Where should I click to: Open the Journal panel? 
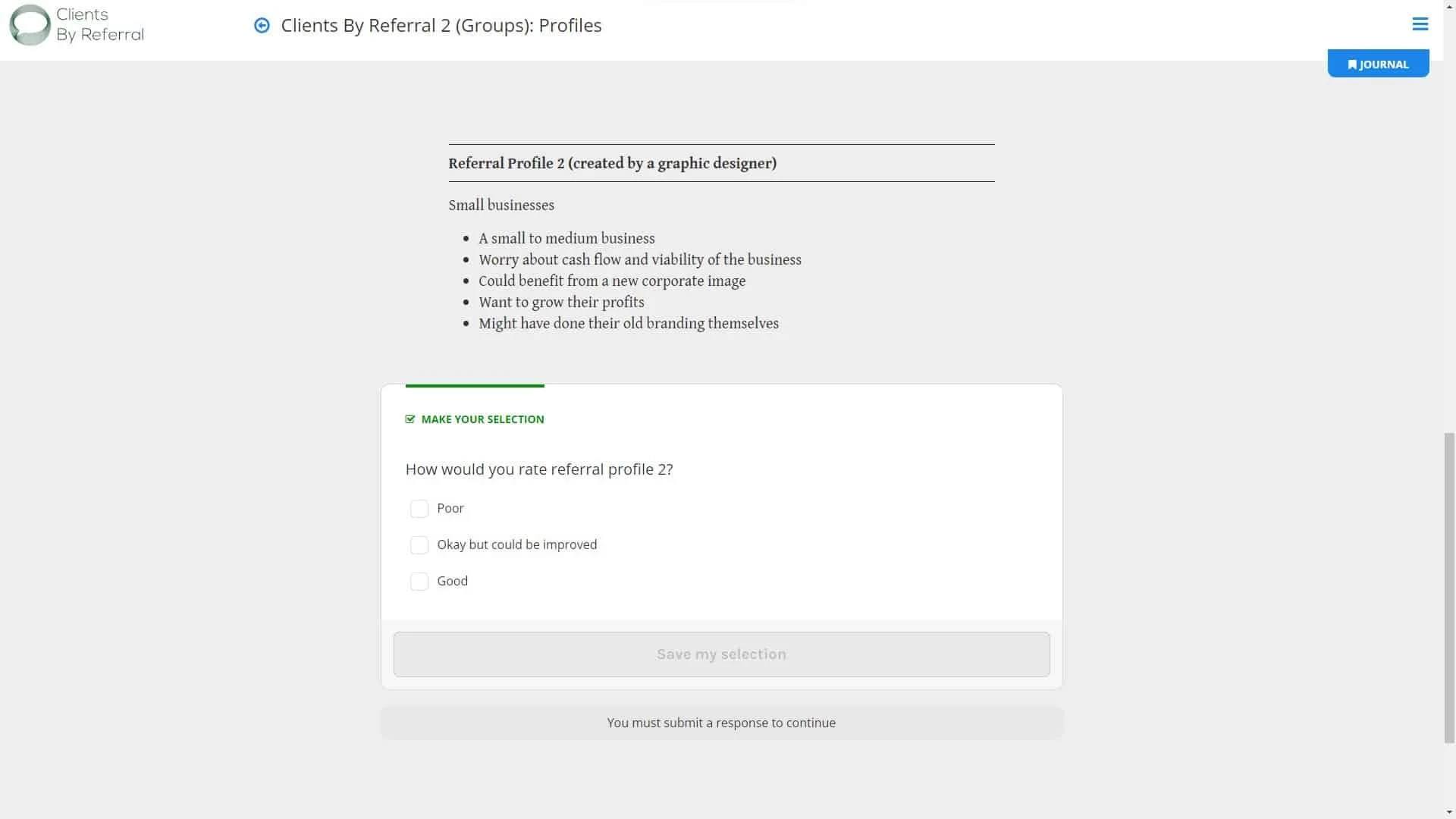(x=1378, y=64)
